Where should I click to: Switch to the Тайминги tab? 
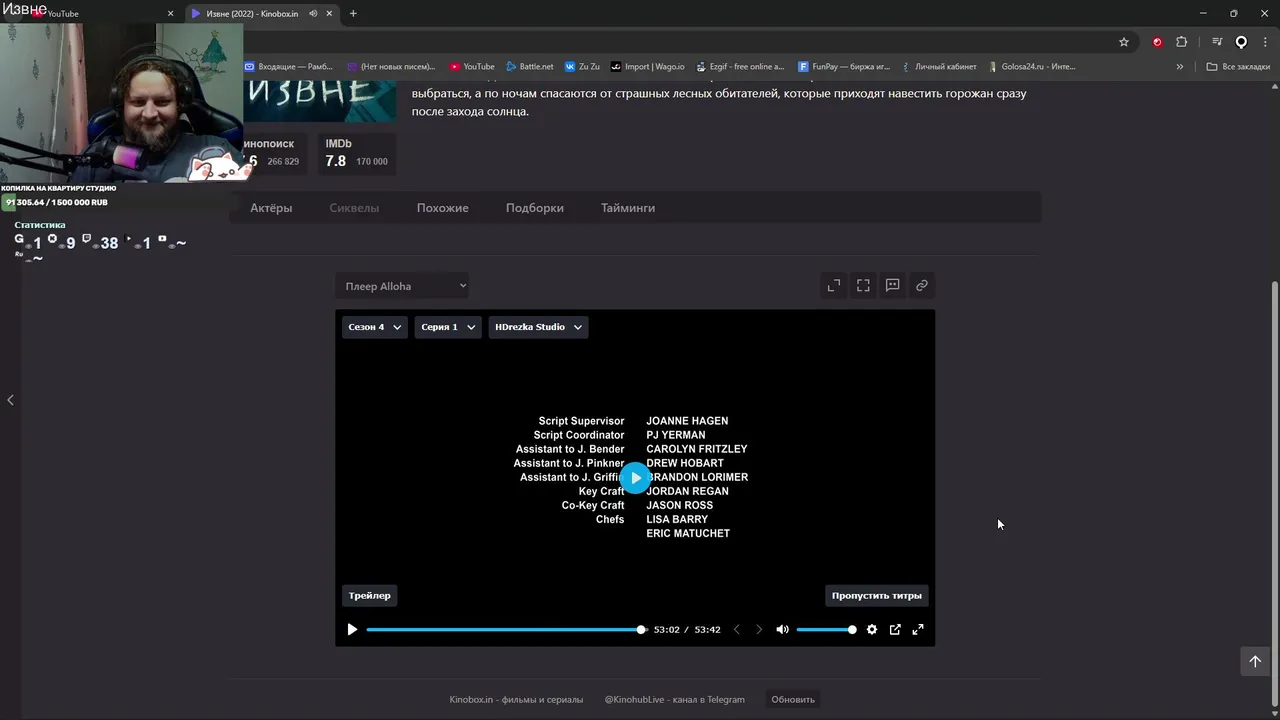click(x=628, y=208)
